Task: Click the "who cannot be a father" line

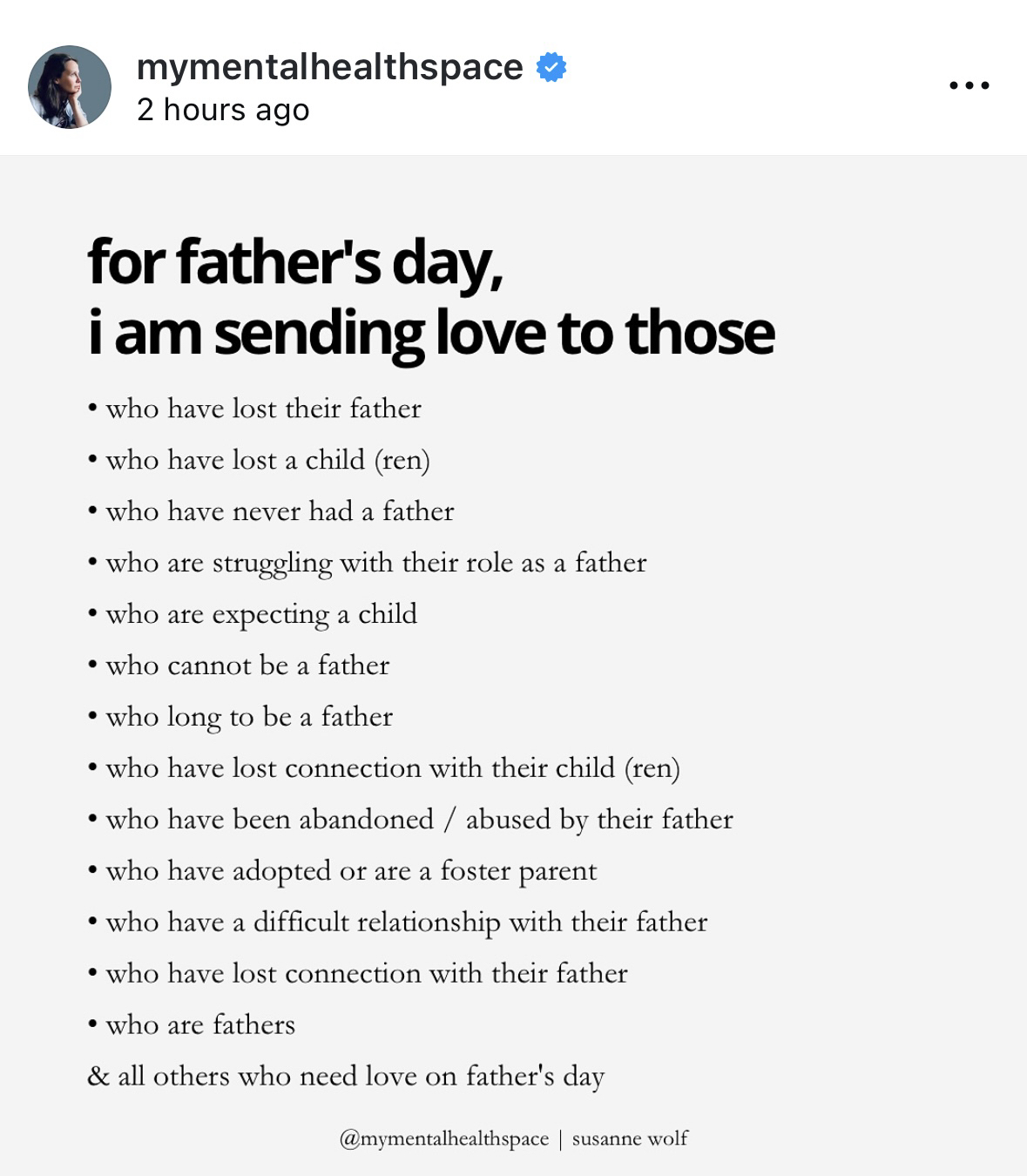Action: (x=247, y=666)
